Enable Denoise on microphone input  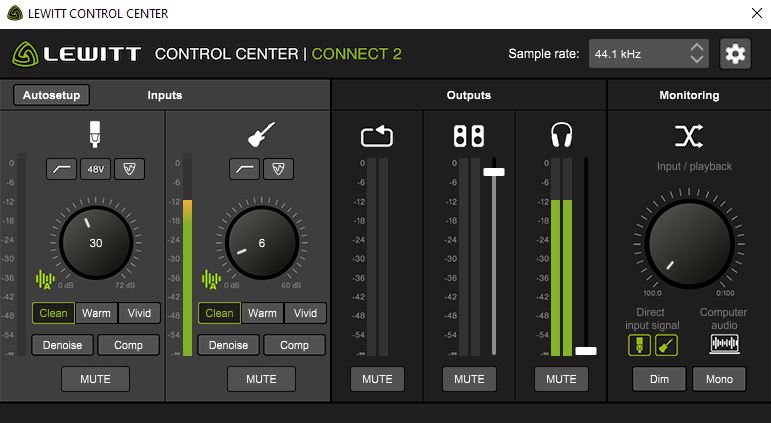coord(62,345)
